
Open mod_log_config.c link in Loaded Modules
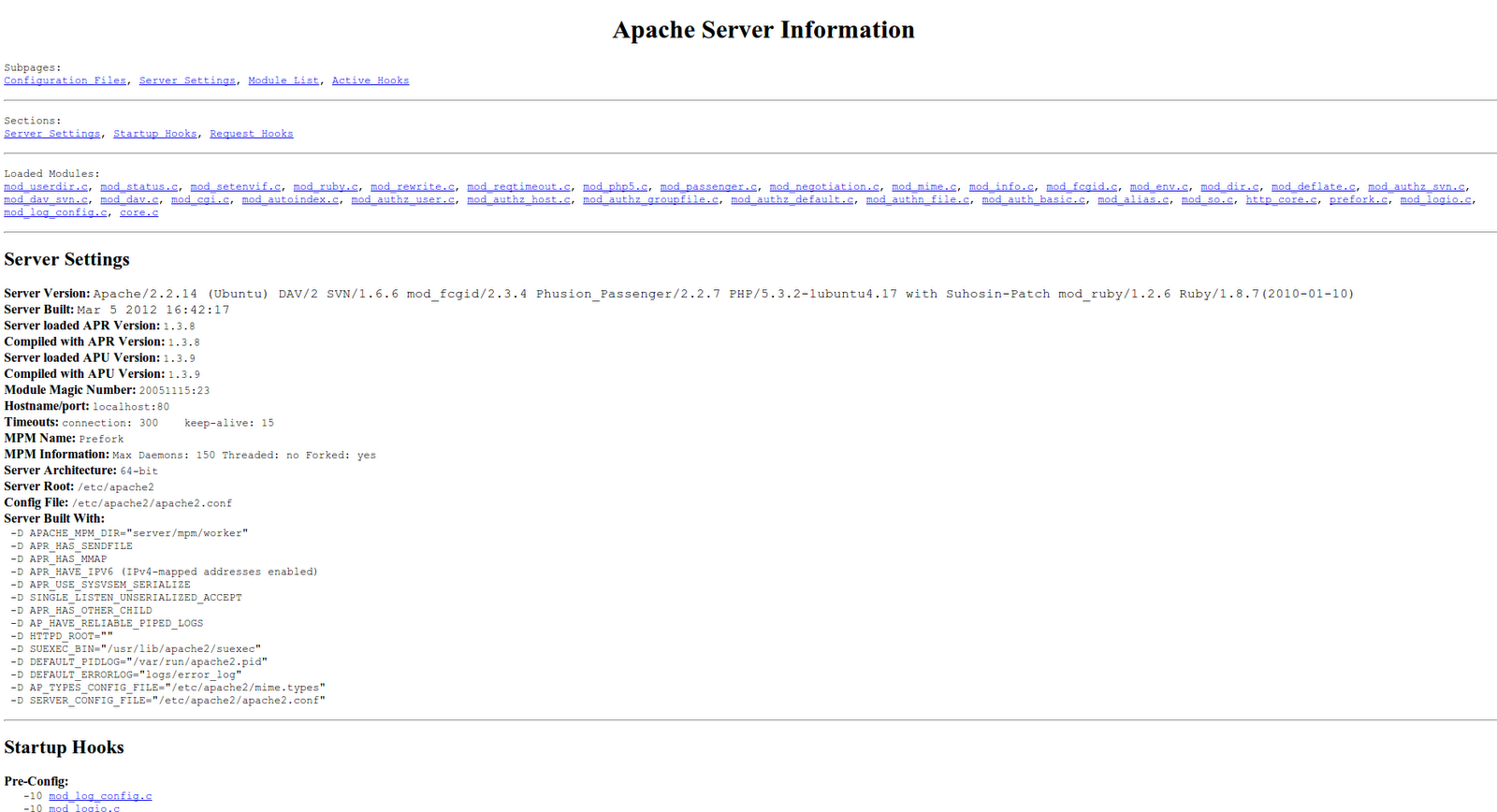(55, 213)
